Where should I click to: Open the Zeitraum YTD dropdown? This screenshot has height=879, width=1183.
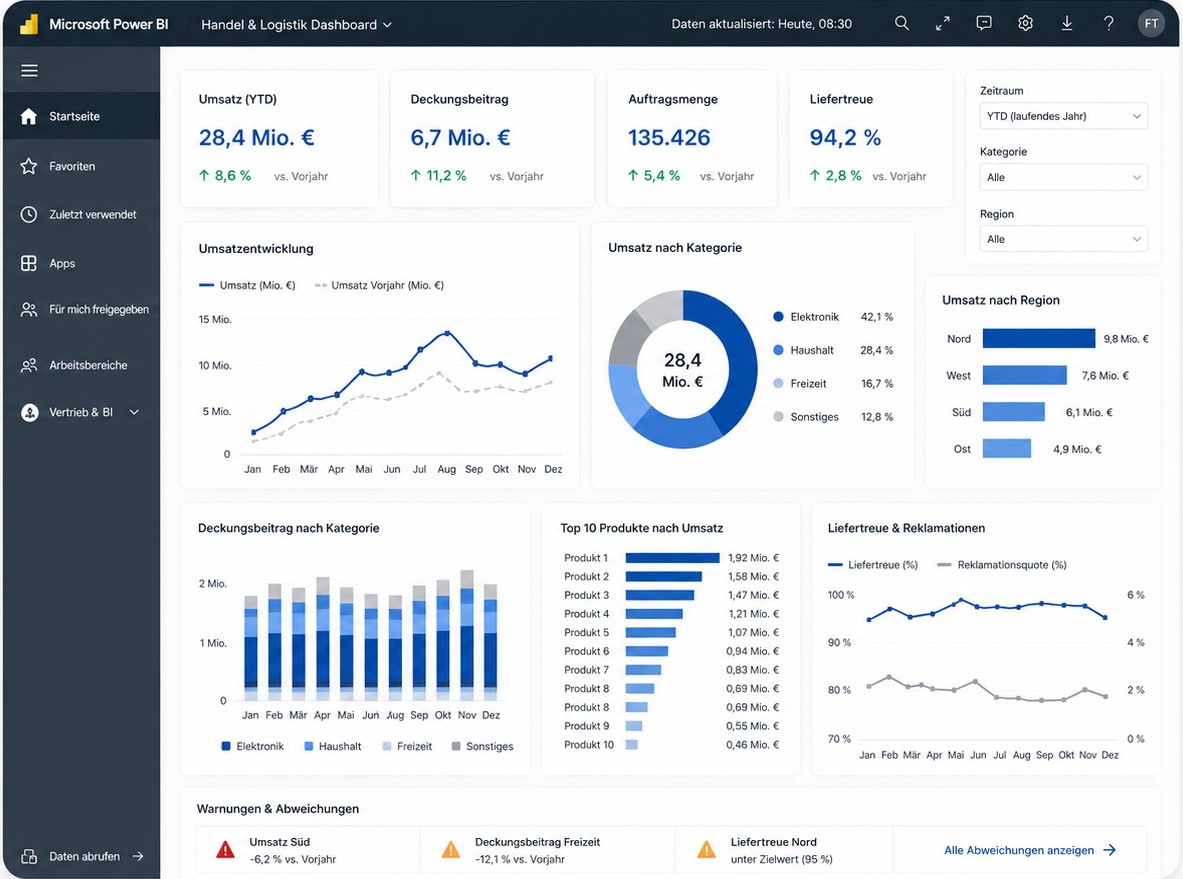pos(1063,116)
